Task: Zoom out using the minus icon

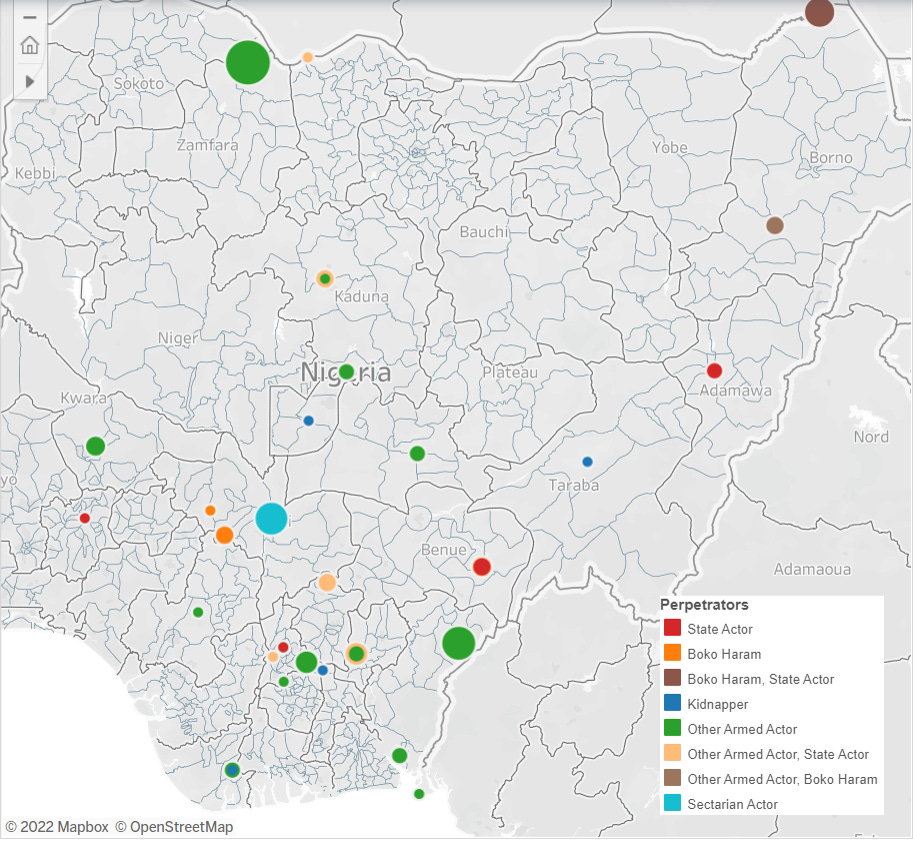Action: click(28, 15)
